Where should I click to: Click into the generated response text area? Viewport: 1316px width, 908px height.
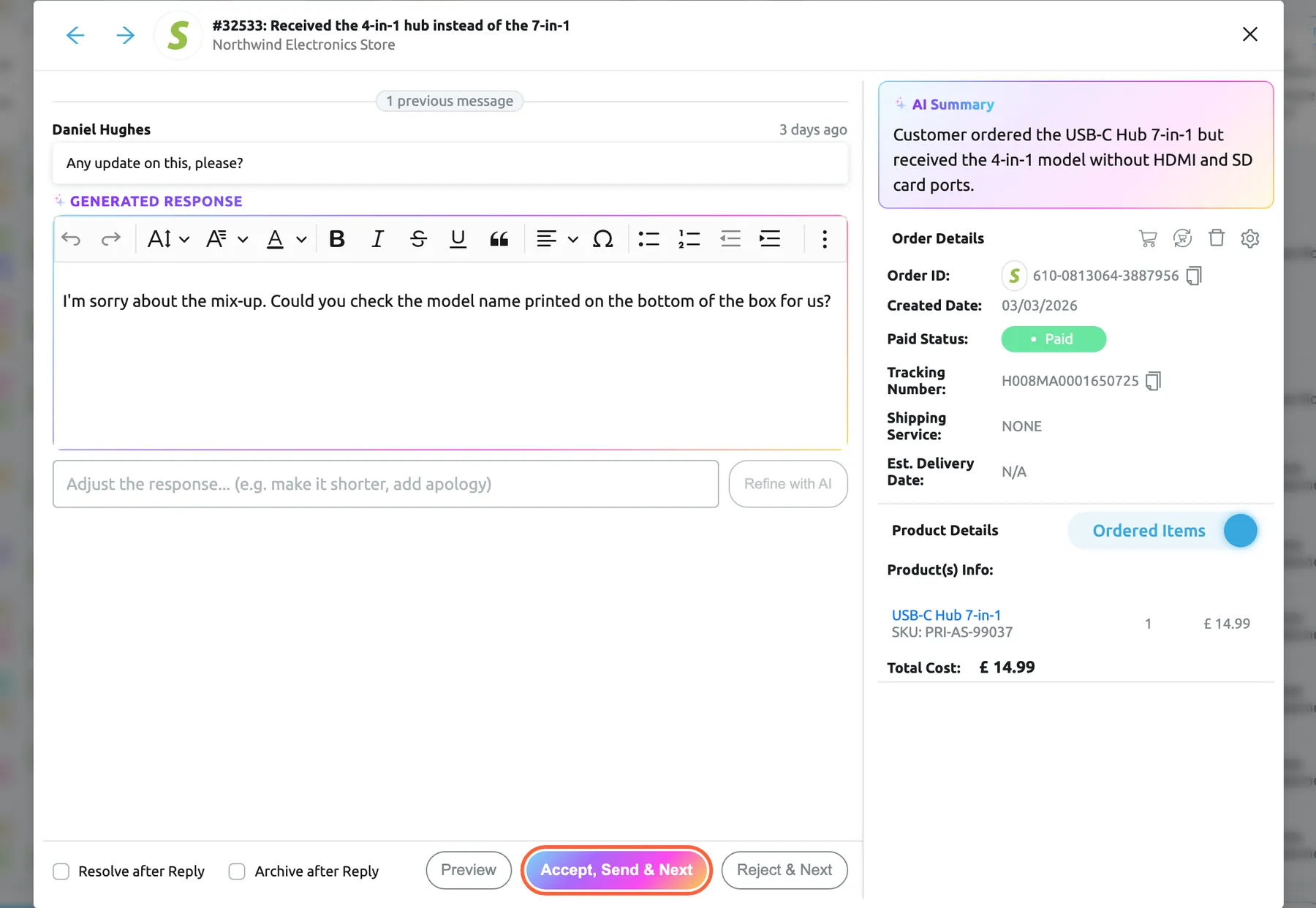pos(450,356)
